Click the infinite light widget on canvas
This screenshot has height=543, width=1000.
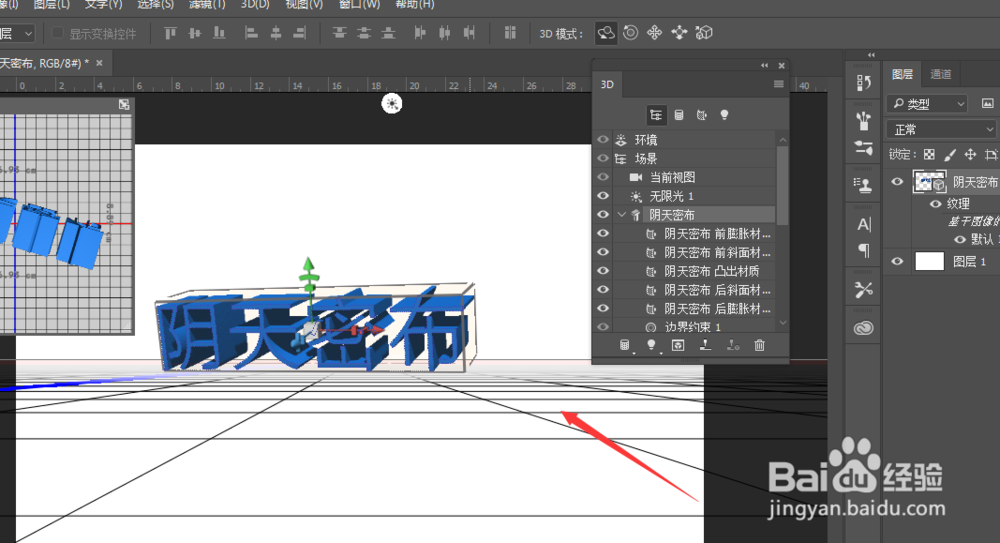click(x=392, y=103)
